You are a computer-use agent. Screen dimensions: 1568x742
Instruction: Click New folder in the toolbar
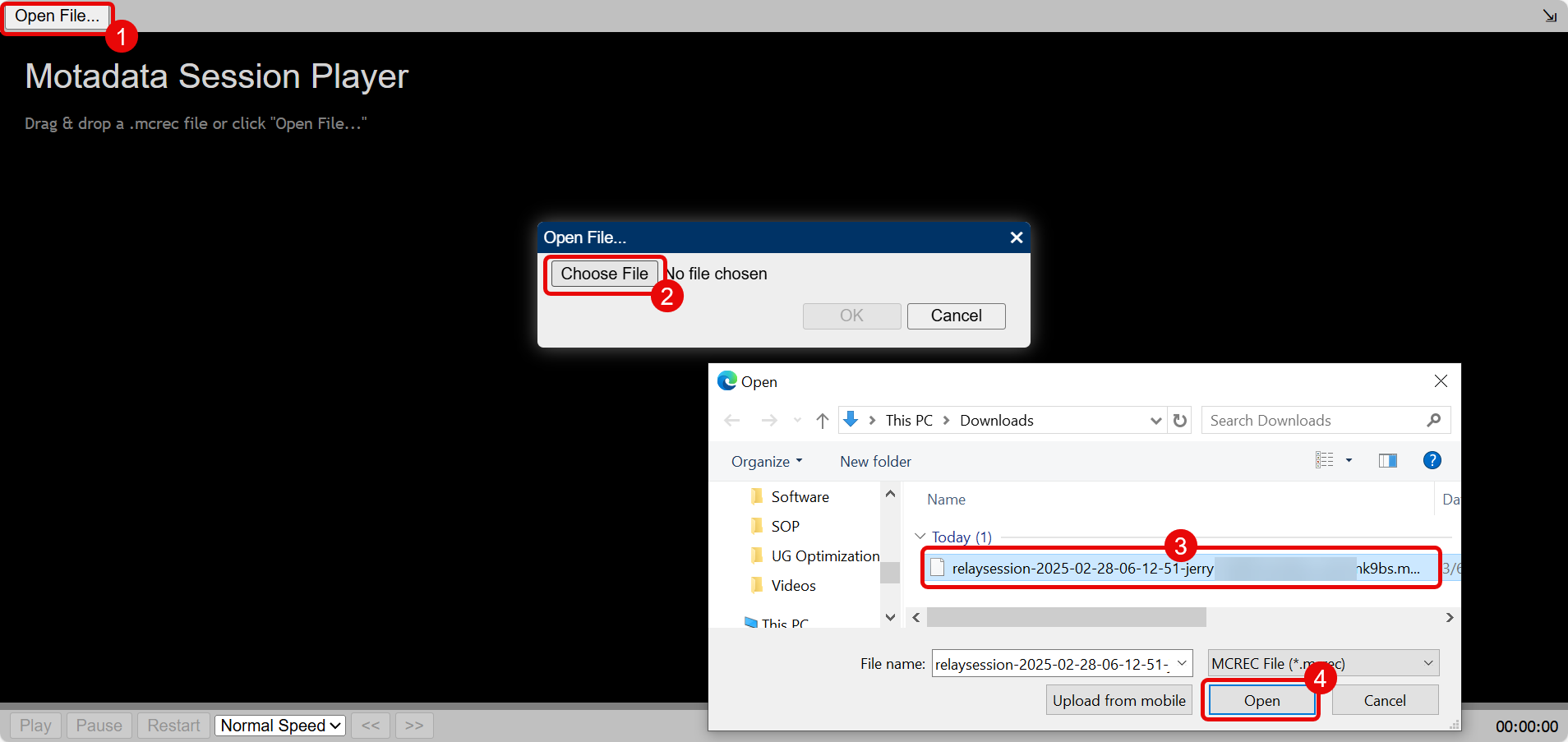tap(875, 462)
